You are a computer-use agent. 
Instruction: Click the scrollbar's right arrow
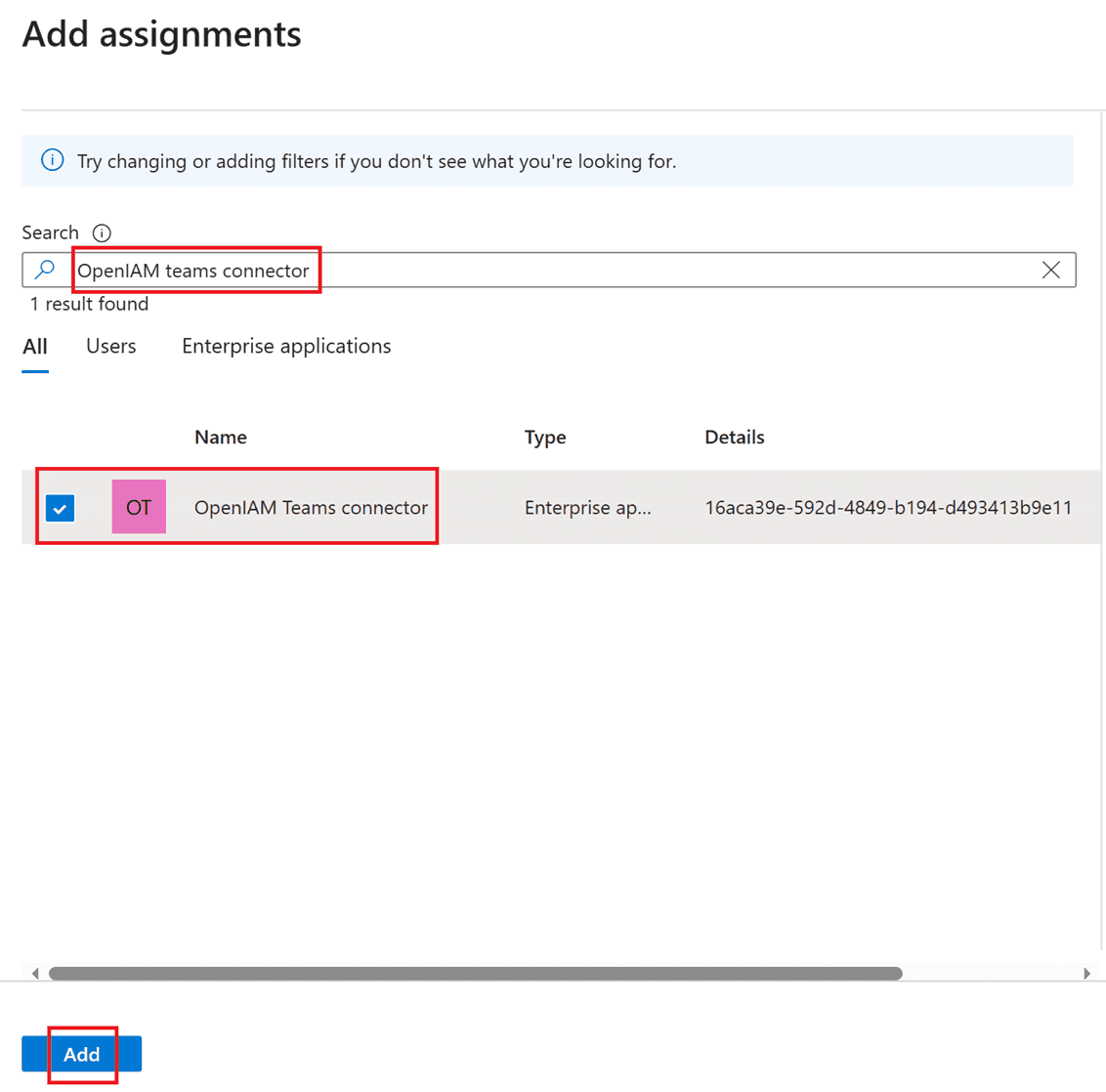tap(1086, 973)
